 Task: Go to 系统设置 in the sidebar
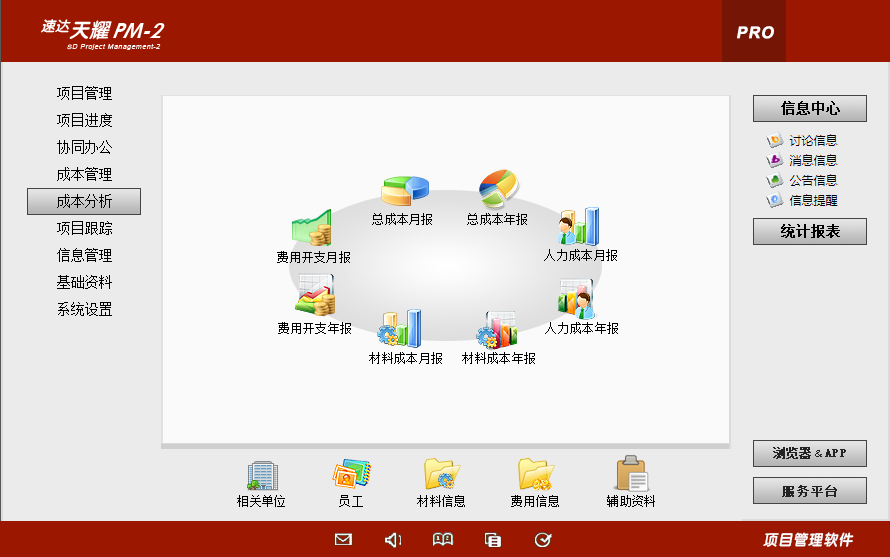tap(84, 310)
